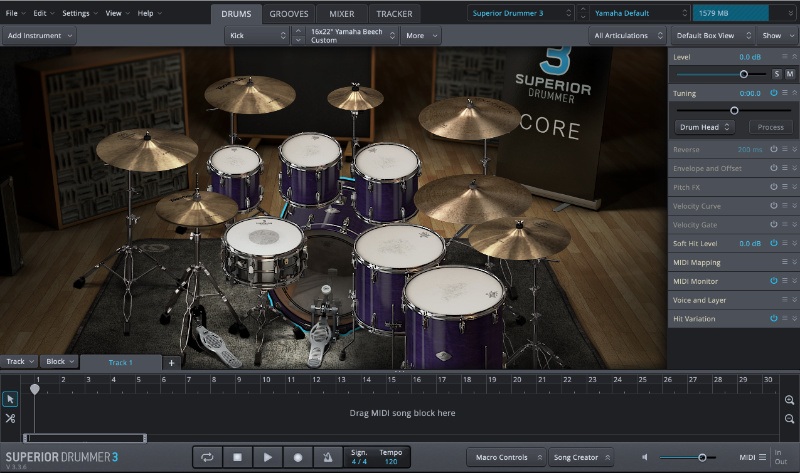Open the MIDI Mapping menu icon

(785, 262)
